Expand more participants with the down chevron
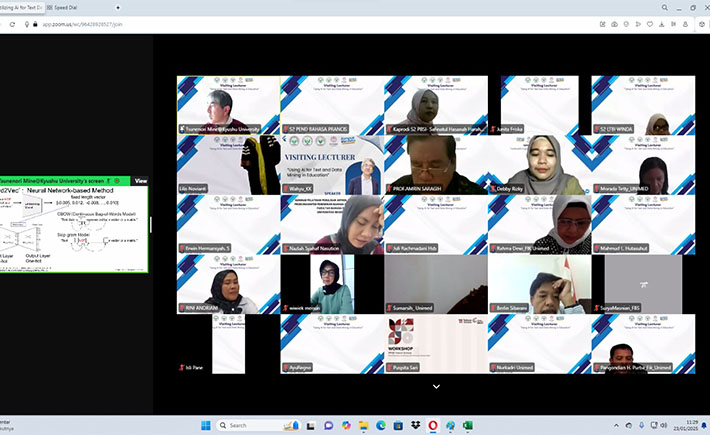Viewport: 710px width, 435px height. click(436, 385)
